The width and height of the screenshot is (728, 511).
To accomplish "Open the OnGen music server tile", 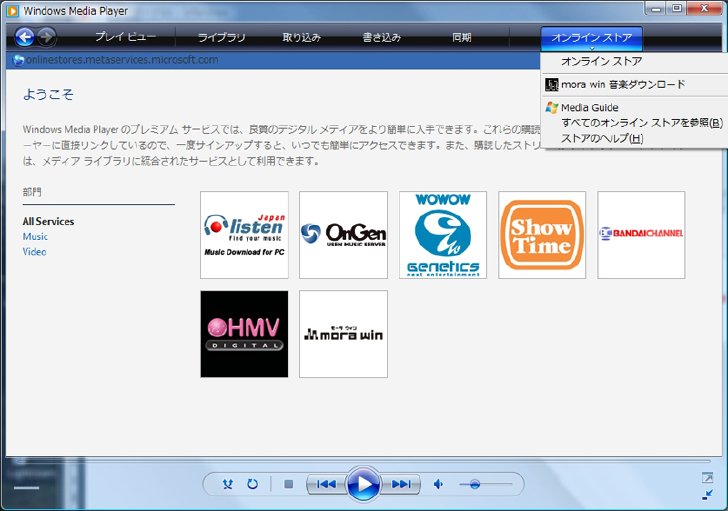I will pos(343,235).
